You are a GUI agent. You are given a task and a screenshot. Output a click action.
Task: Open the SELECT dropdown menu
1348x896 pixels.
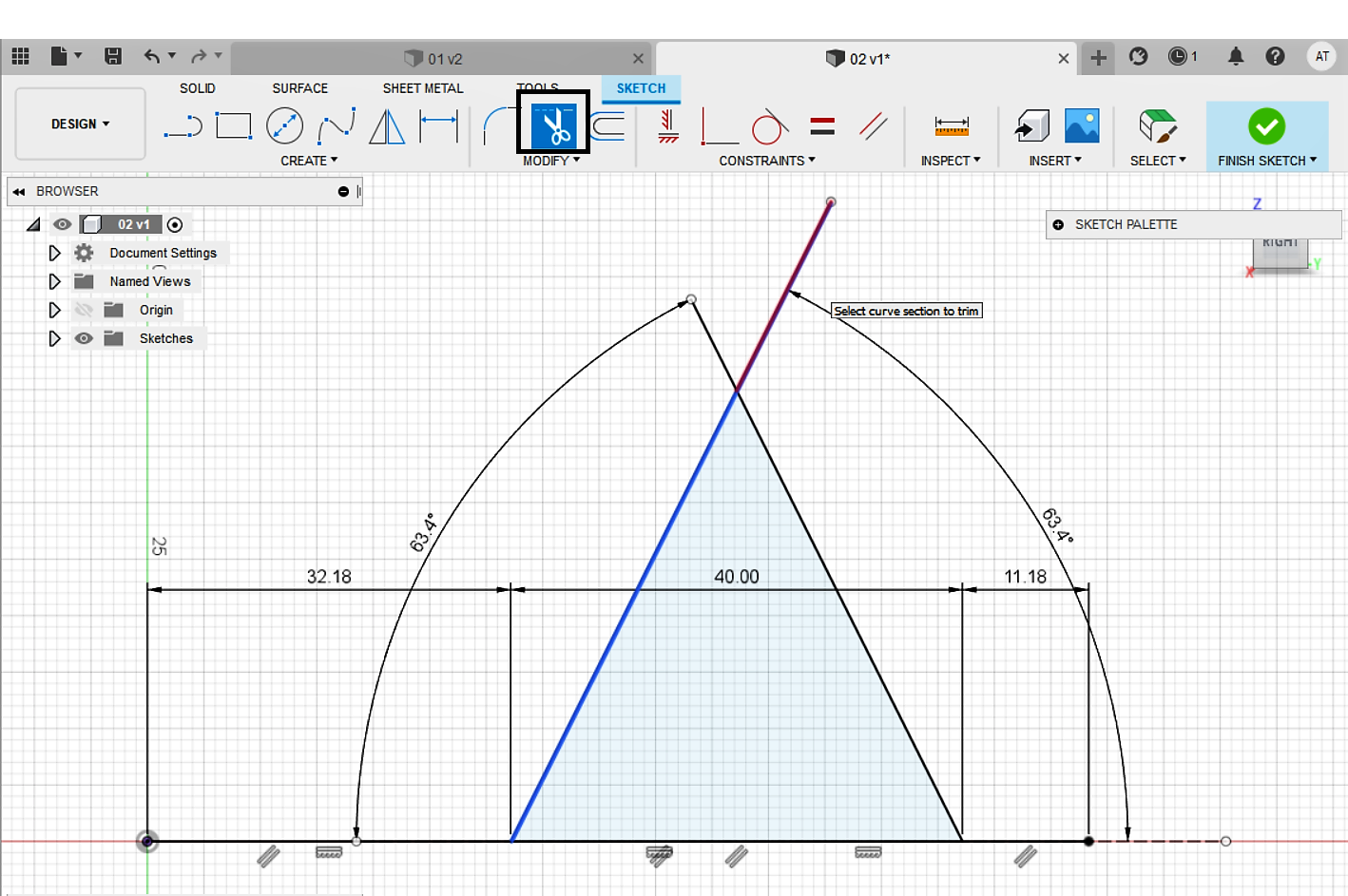tap(1158, 161)
